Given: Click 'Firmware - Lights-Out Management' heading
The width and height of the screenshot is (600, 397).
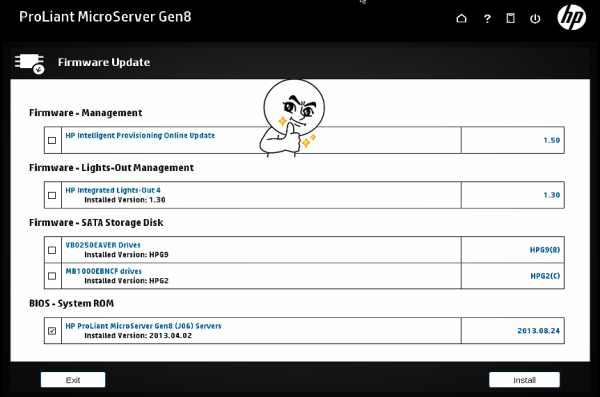Looking at the screenshot, I should (x=111, y=168).
